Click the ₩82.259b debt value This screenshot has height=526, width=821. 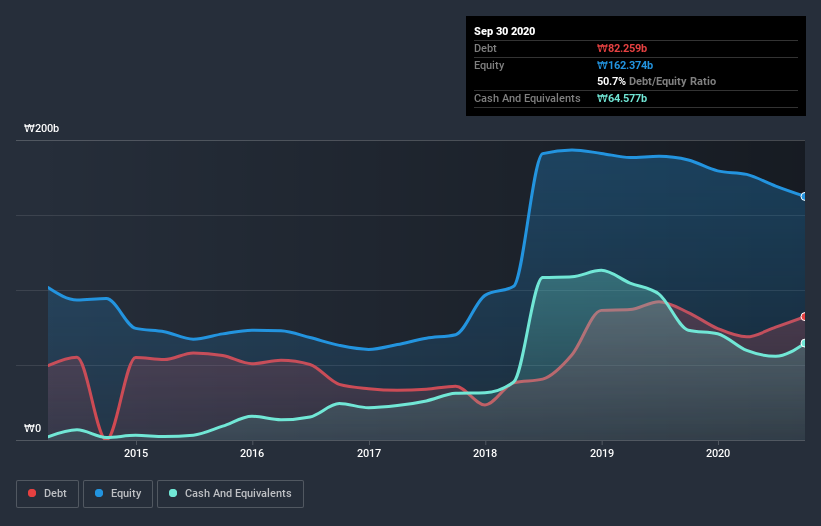pos(622,49)
